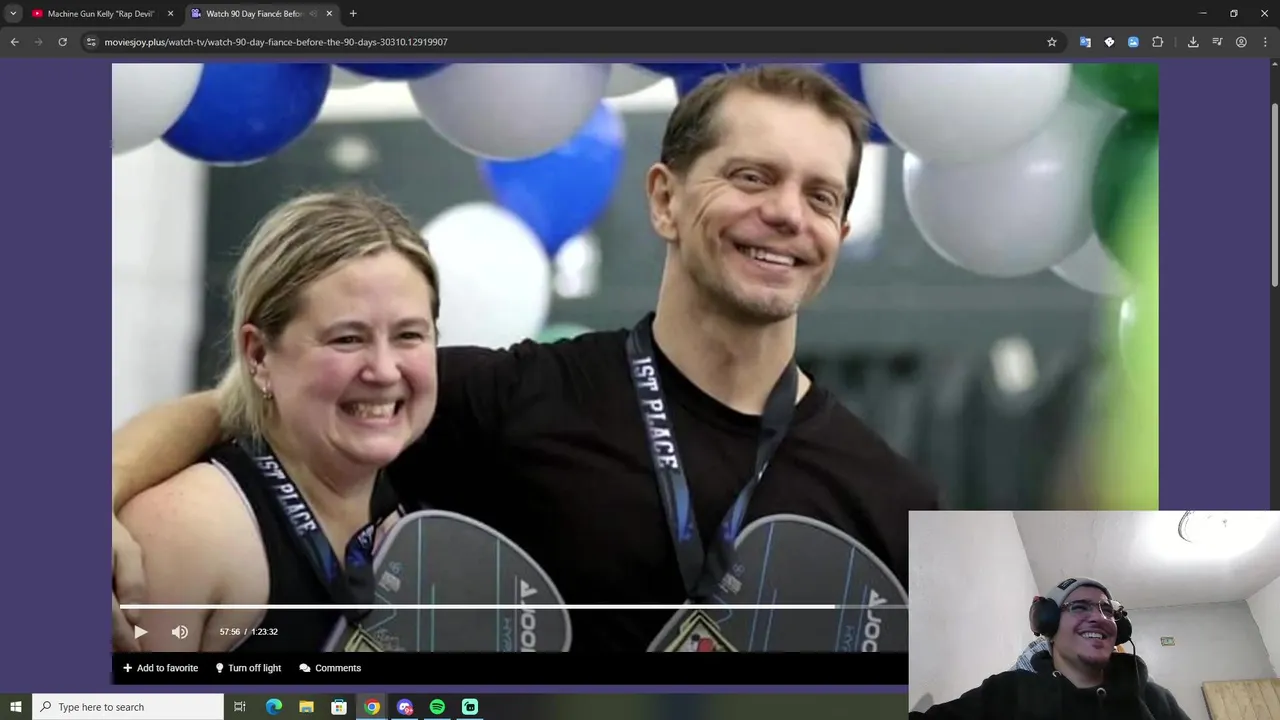The width and height of the screenshot is (1280, 720).
Task: Switch to Chrome taskbar icon
Action: point(372,707)
